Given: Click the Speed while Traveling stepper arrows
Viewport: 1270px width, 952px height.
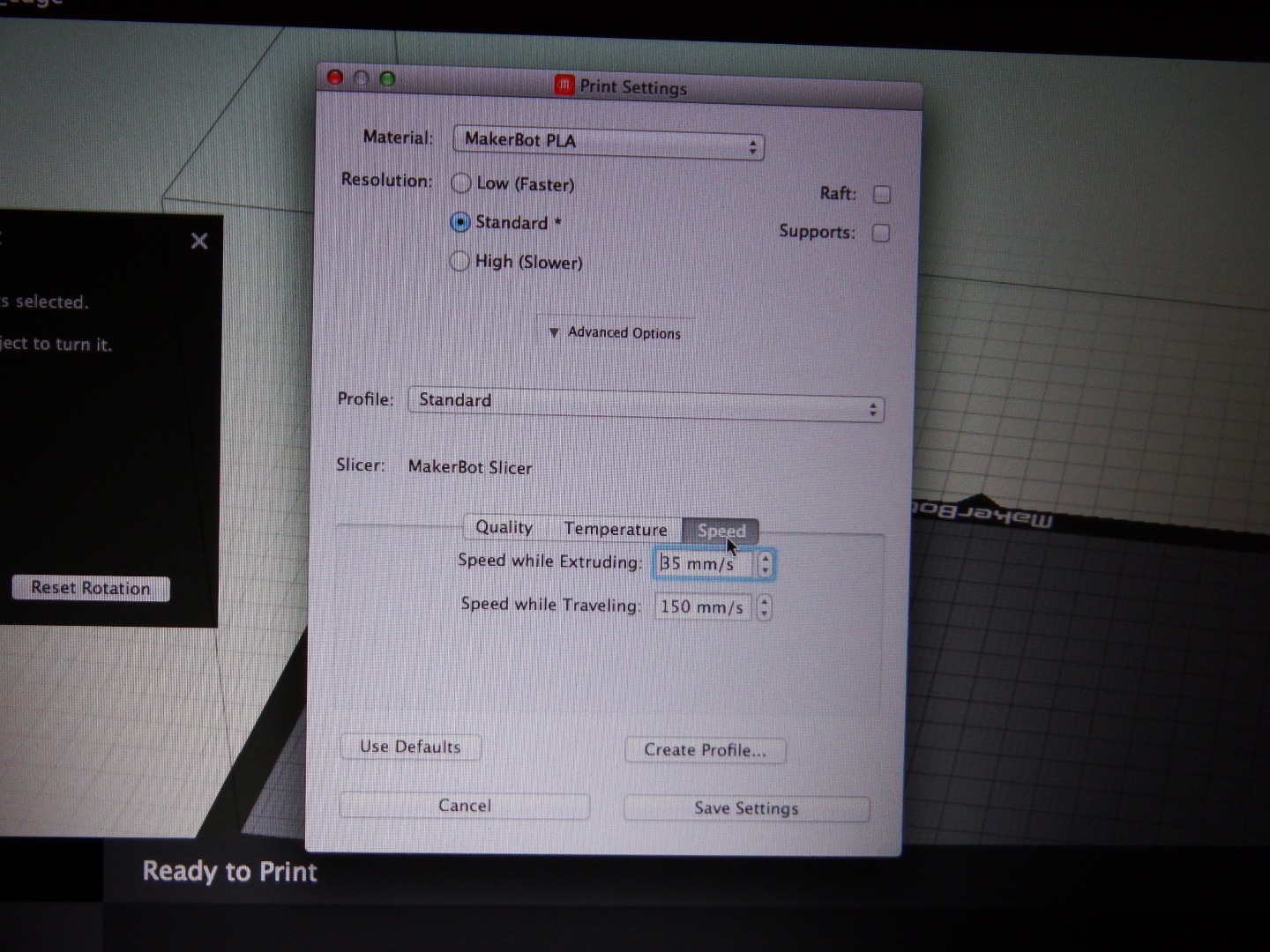Looking at the screenshot, I should pyautogui.click(x=764, y=607).
